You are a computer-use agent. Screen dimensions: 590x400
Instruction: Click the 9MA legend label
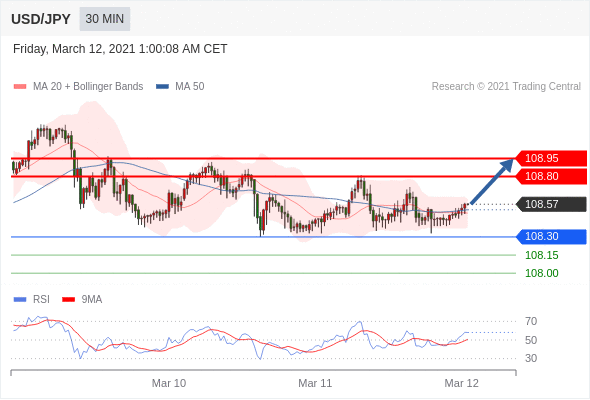tap(92, 300)
